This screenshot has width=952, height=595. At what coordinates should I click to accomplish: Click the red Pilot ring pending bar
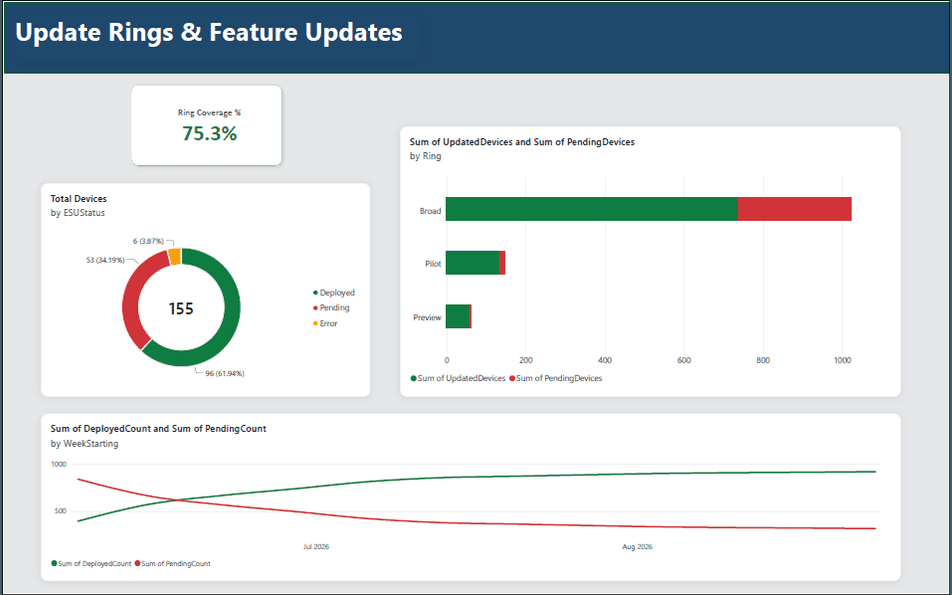pyautogui.click(x=502, y=263)
